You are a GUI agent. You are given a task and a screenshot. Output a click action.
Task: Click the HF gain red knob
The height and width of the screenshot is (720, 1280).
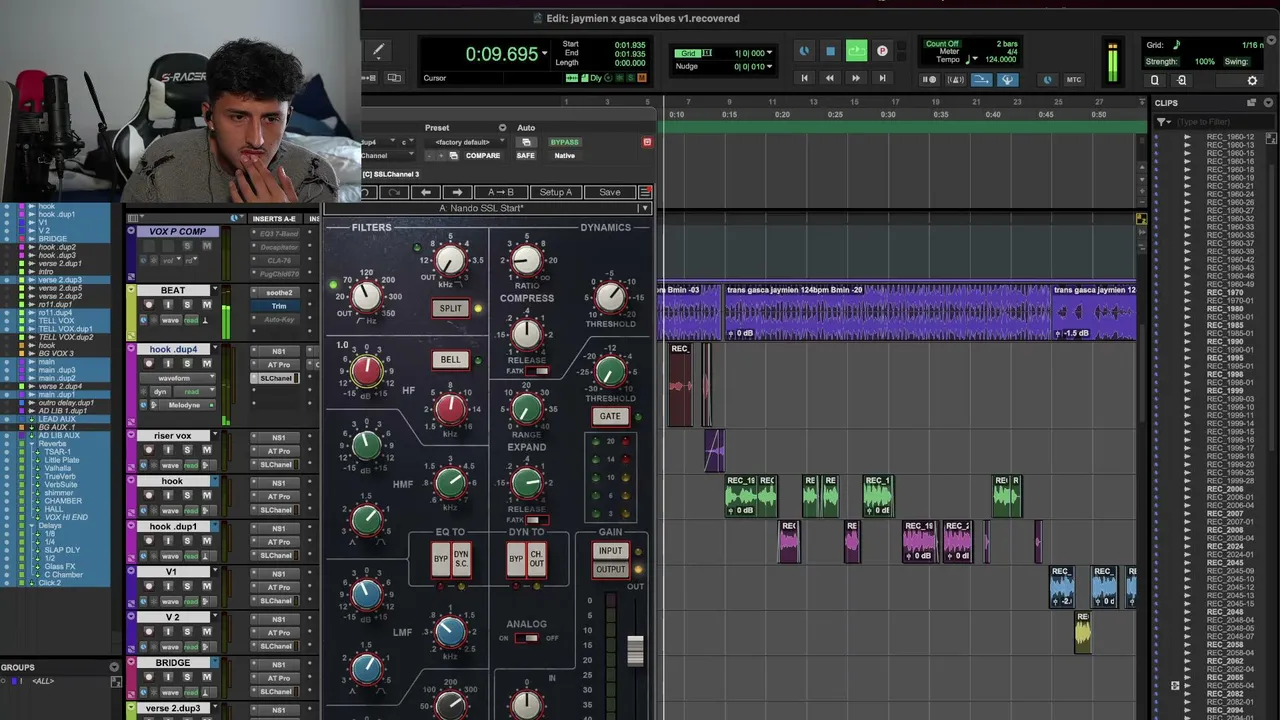click(366, 370)
